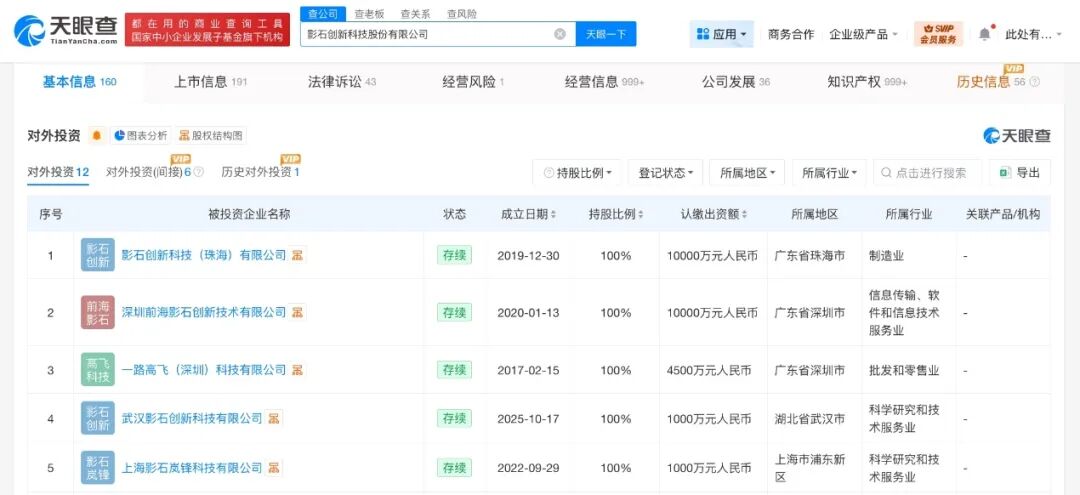Select the 上市信息 tab
This screenshot has width=1080, height=495.
click(x=210, y=82)
